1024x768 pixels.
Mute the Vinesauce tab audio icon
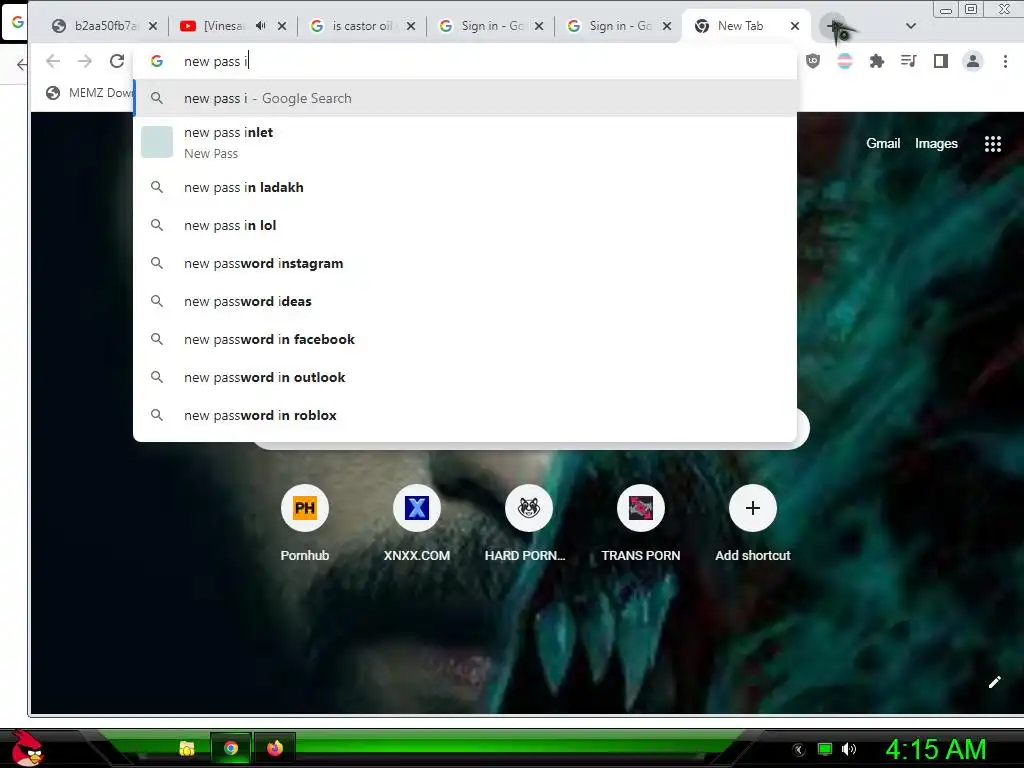tap(261, 26)
